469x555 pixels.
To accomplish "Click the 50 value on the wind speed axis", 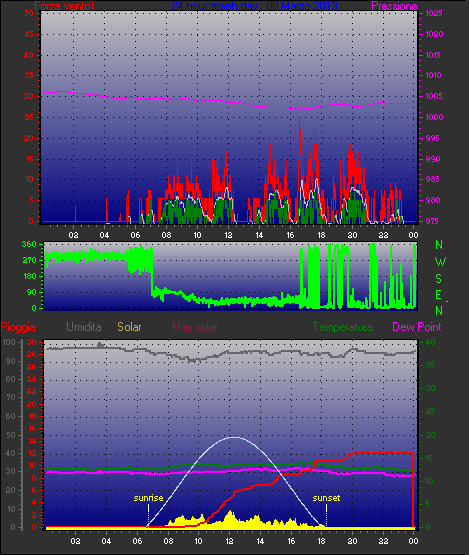I will pyautogui.click(x=29, y=13).
